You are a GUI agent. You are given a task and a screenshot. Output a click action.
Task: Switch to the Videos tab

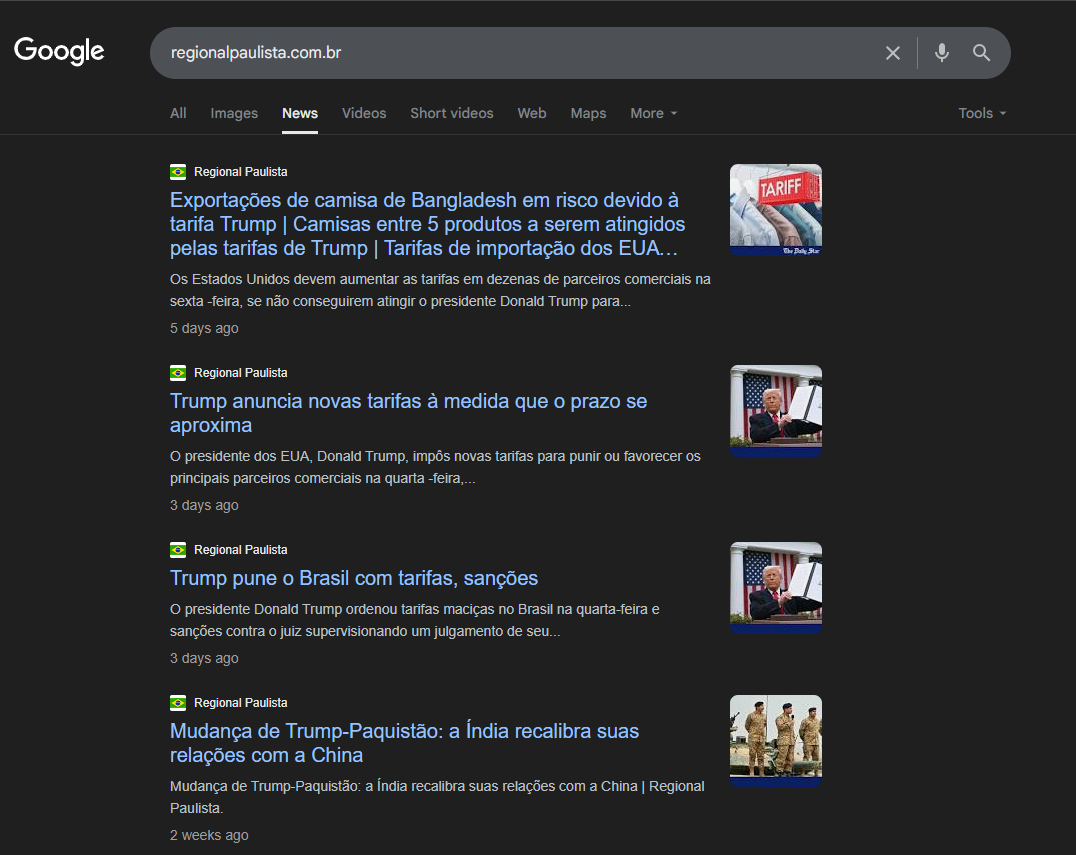pyautogui.click(x=364, y=113)
